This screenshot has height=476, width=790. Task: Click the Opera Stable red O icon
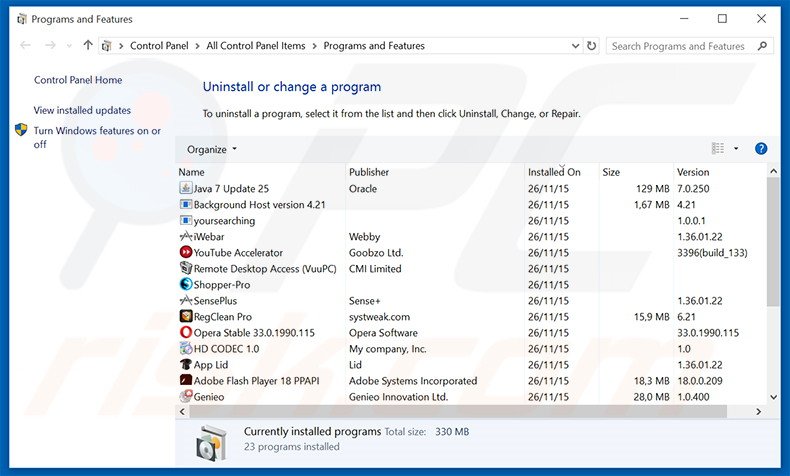point(186,332)
